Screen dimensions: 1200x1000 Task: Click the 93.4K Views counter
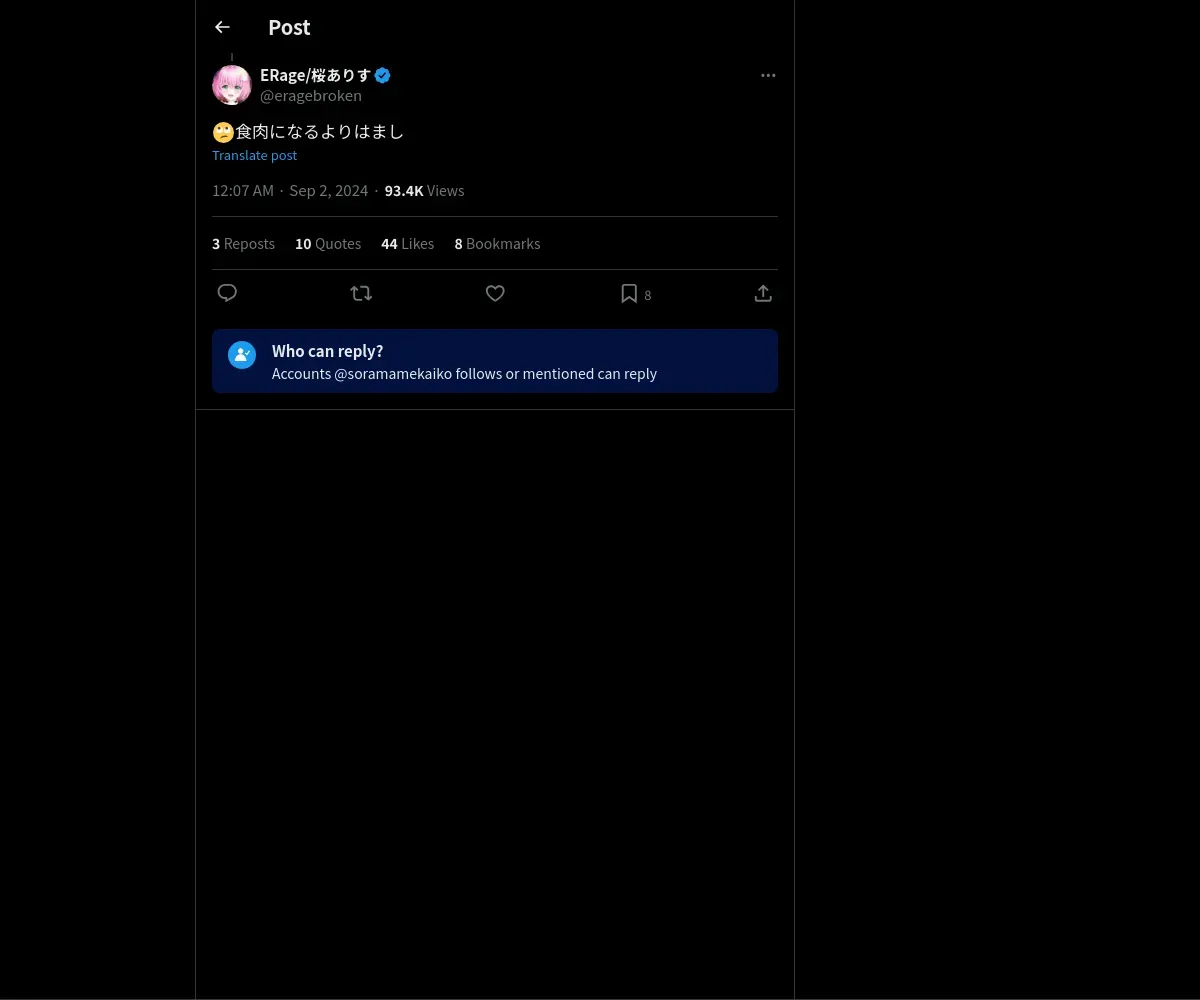click(x=424, y=191)
